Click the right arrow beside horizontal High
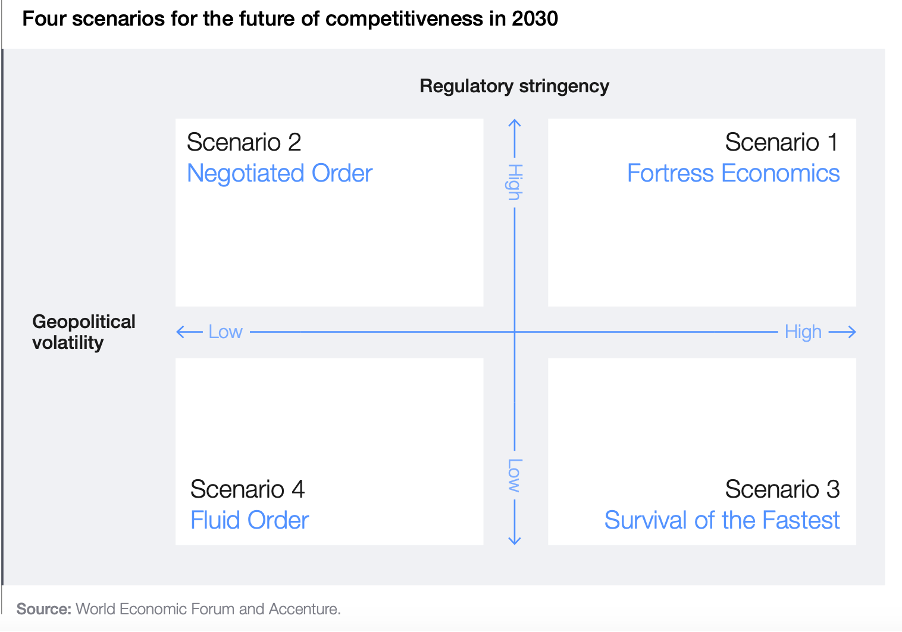 843,332
